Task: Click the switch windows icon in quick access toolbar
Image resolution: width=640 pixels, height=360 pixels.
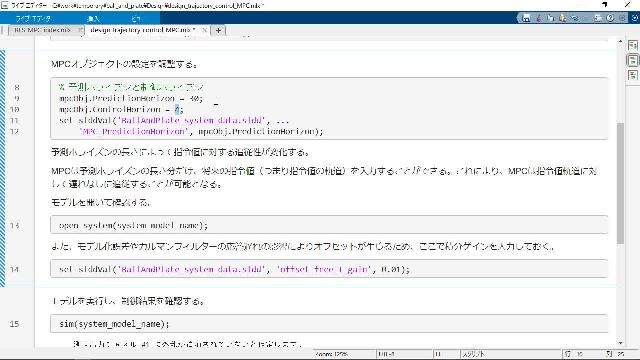Action: point(598,18)
